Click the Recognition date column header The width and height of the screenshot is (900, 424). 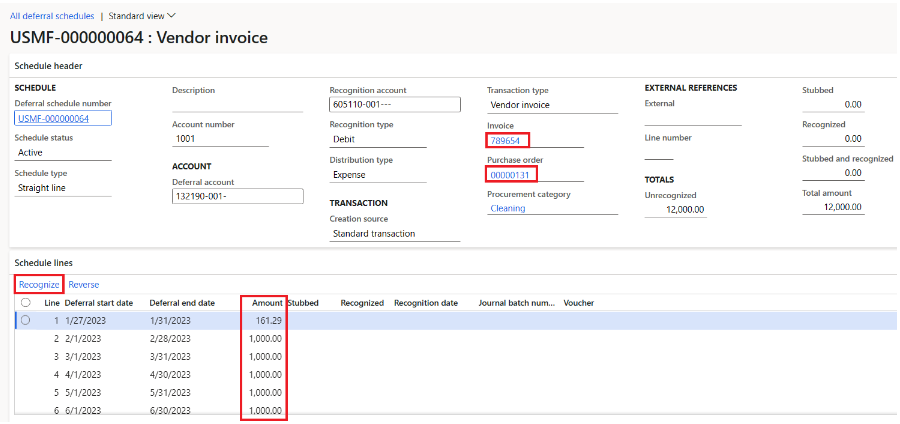click(425, 303)
